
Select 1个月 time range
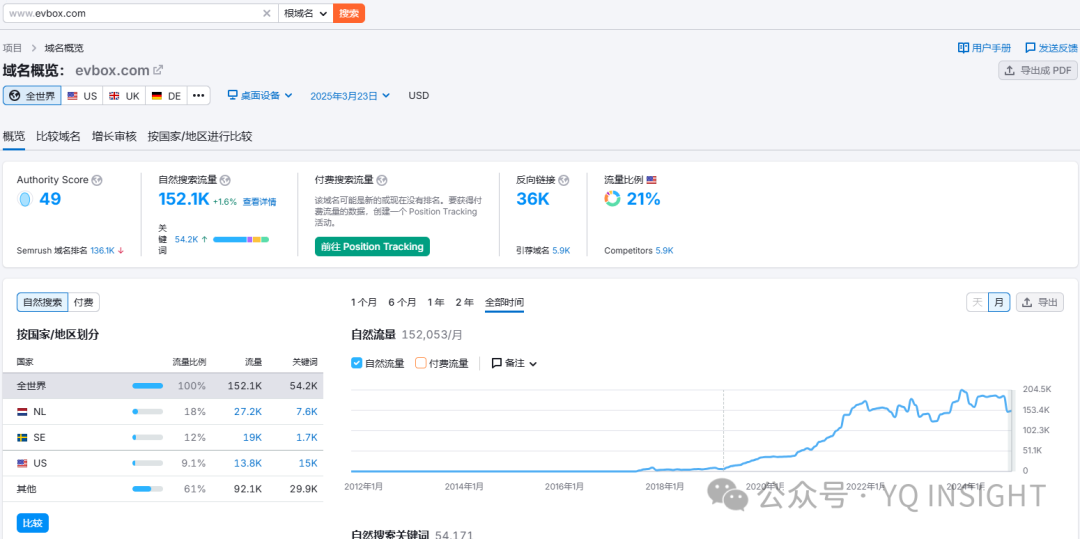tap(364, 302)
